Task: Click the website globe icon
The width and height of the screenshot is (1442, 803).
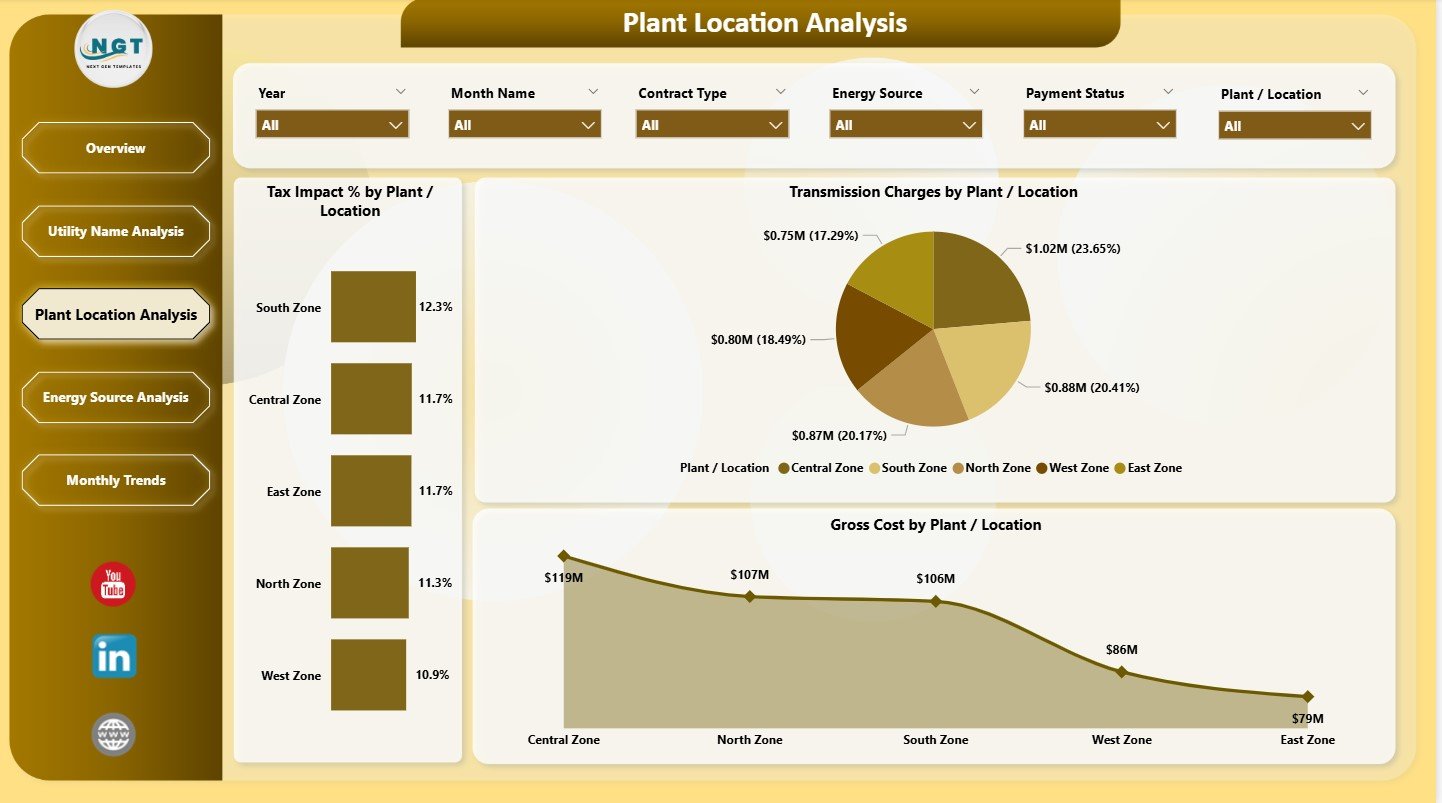Action: [113, 733]
